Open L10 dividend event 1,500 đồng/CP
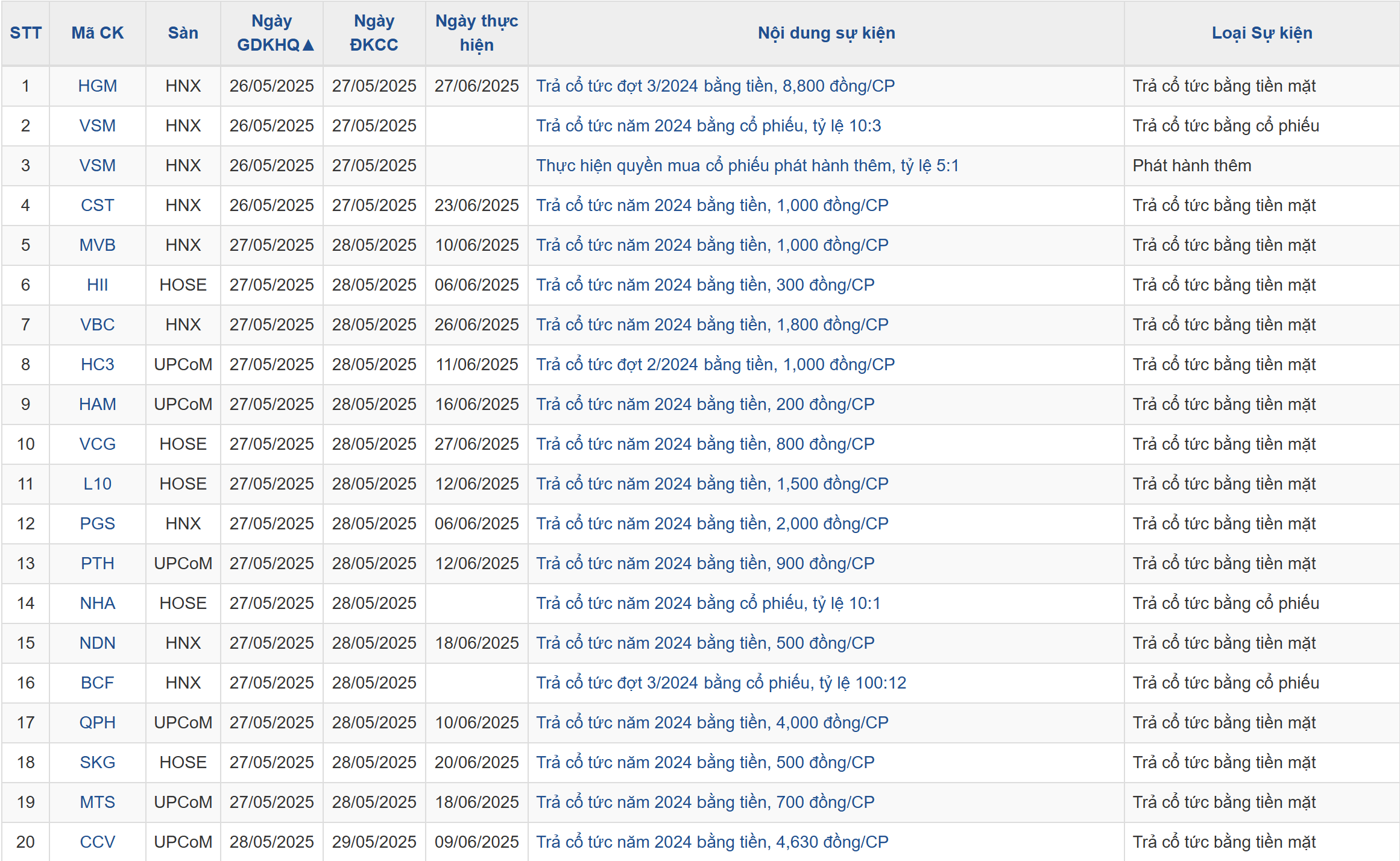This screenshot has height=861, width=1400. coord(713,484)
